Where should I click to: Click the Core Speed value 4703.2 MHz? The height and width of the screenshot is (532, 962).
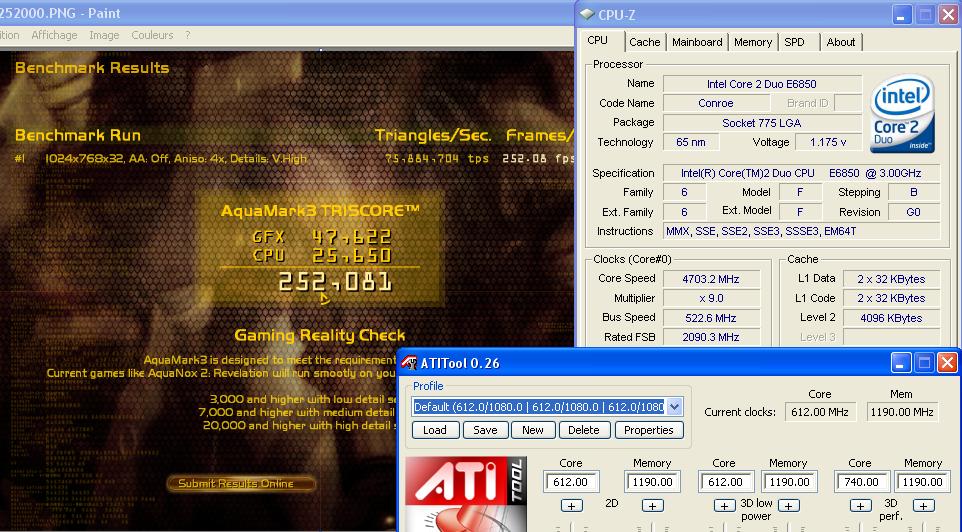[x=711, y=279]
